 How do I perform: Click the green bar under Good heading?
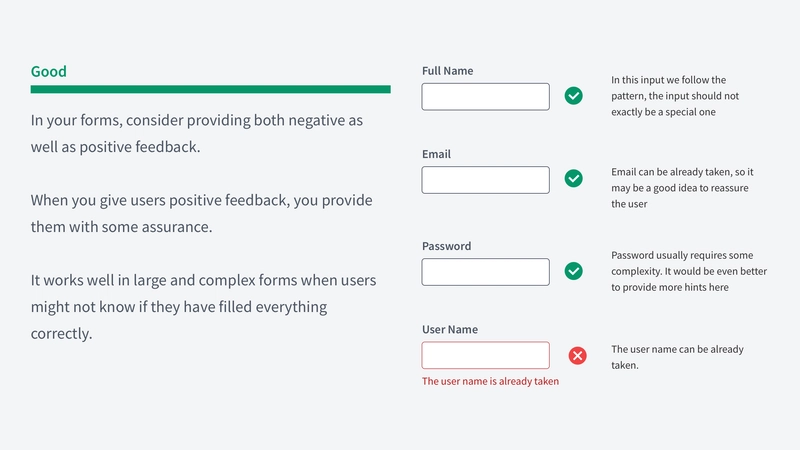(x=211, y=89)
